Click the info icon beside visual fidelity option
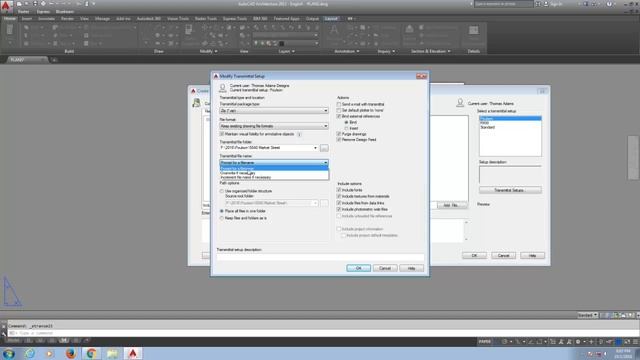The image size is (640, 360). pyautogui.click(x=299, y=134)
